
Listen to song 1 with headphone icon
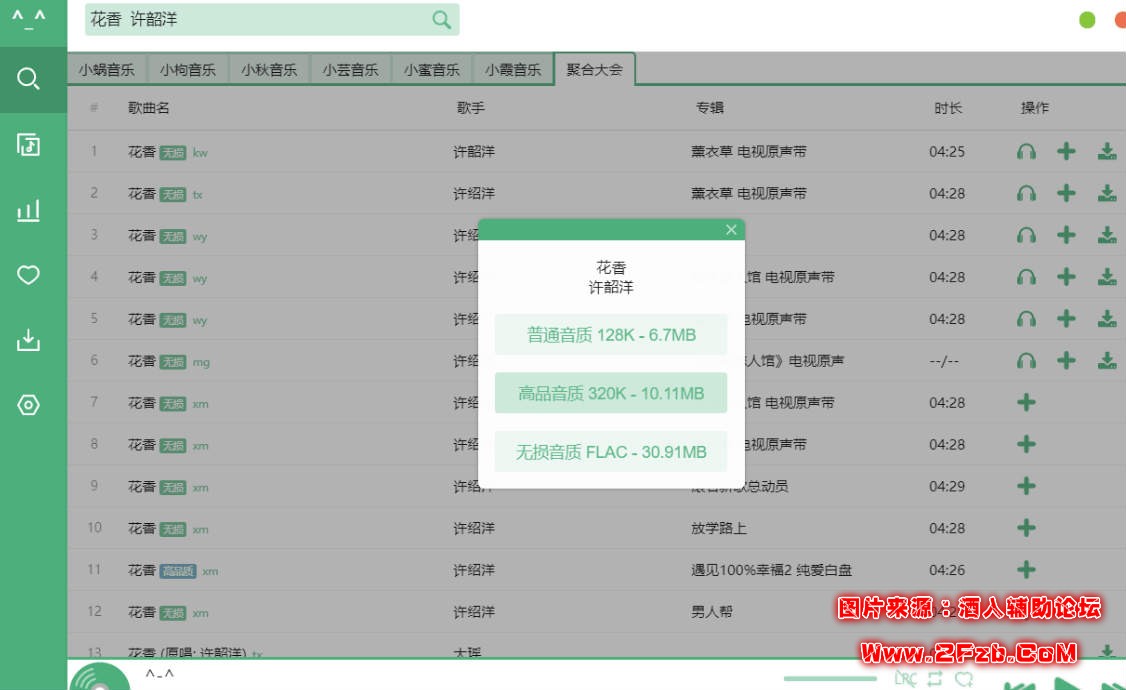1026,152
